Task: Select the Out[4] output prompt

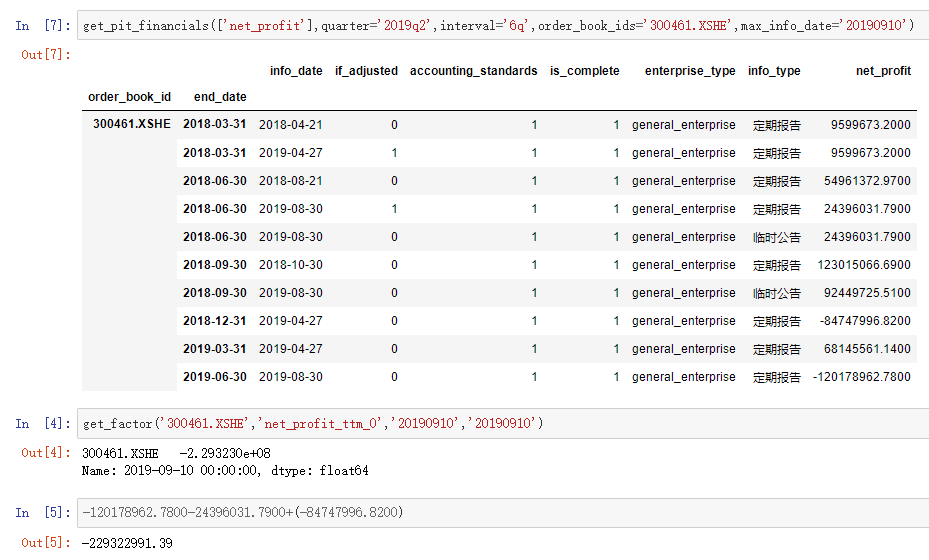Action: point(46,453)
